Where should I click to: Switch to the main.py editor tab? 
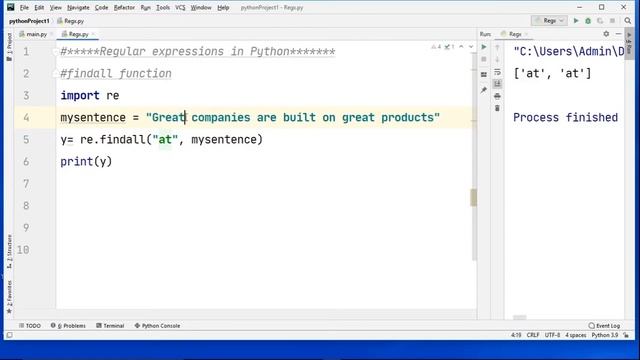[x=36, y=34]
